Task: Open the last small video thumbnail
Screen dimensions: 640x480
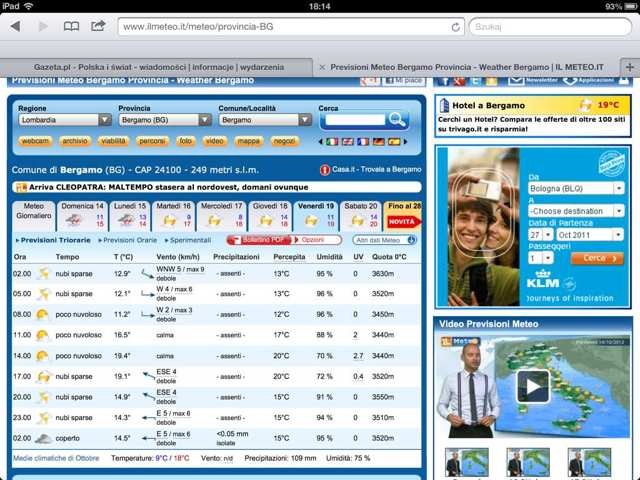Action: [x=589, y=463]
